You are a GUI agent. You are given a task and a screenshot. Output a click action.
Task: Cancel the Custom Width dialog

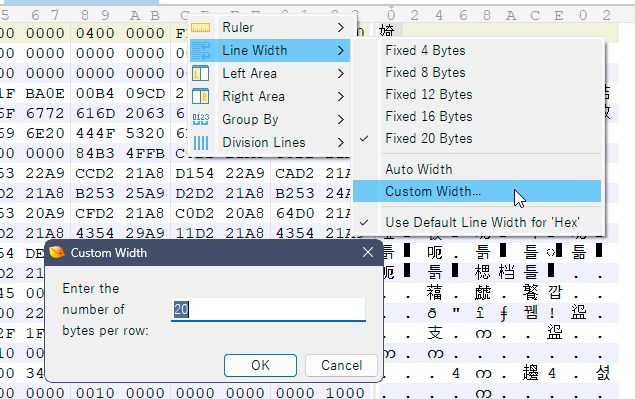click(341, 365)
